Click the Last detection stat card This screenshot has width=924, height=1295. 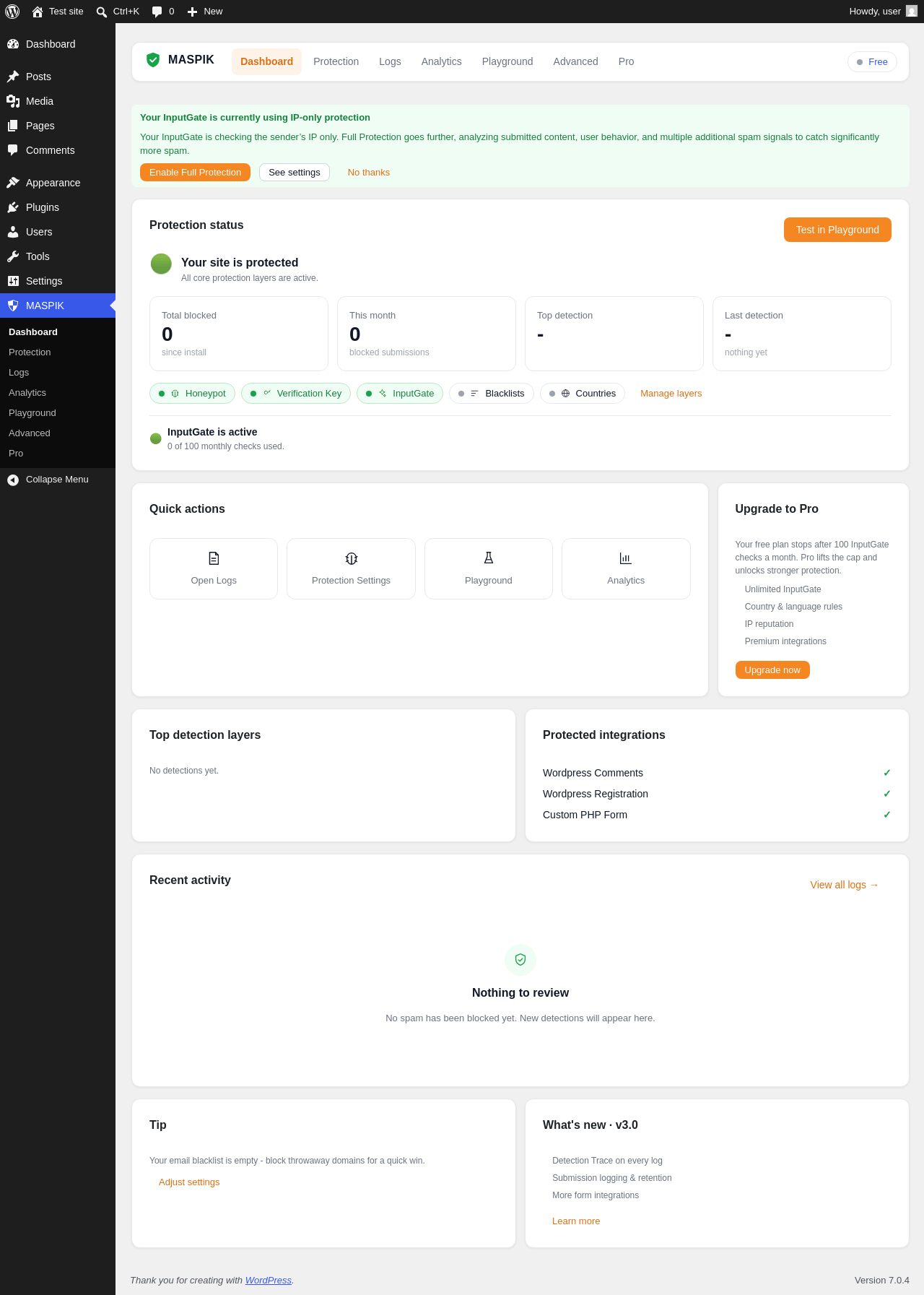(x=802, y=334)
